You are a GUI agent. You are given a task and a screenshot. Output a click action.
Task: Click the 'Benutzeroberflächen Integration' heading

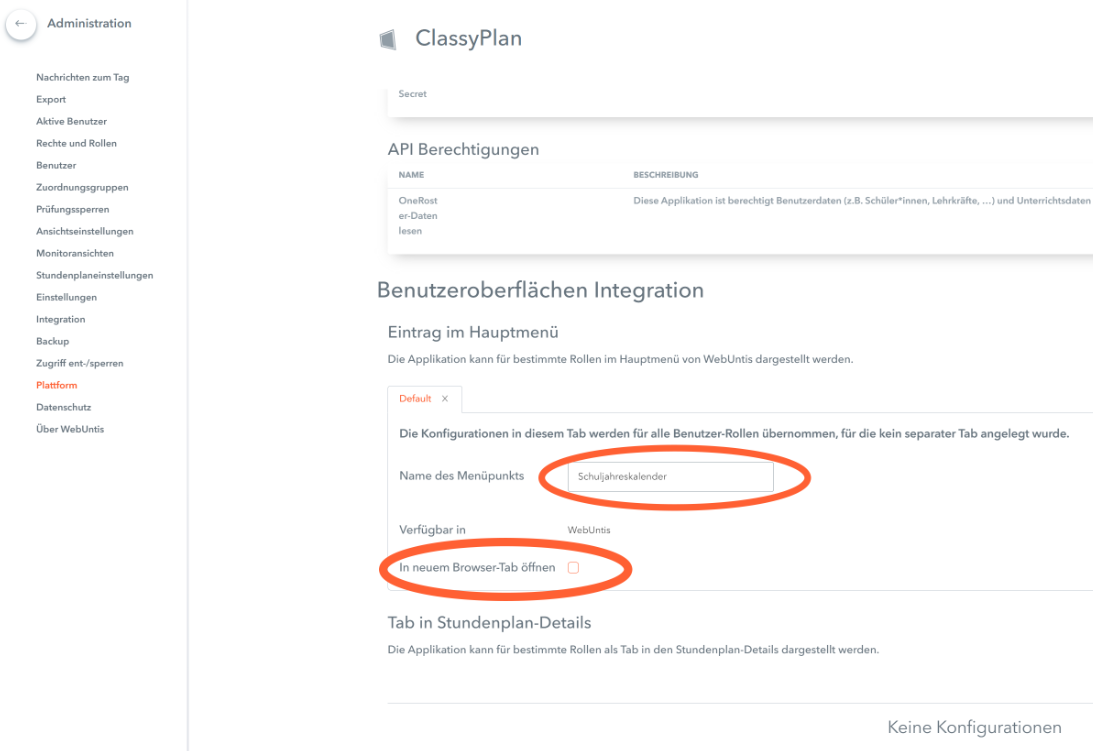click(x=540, y=290)
